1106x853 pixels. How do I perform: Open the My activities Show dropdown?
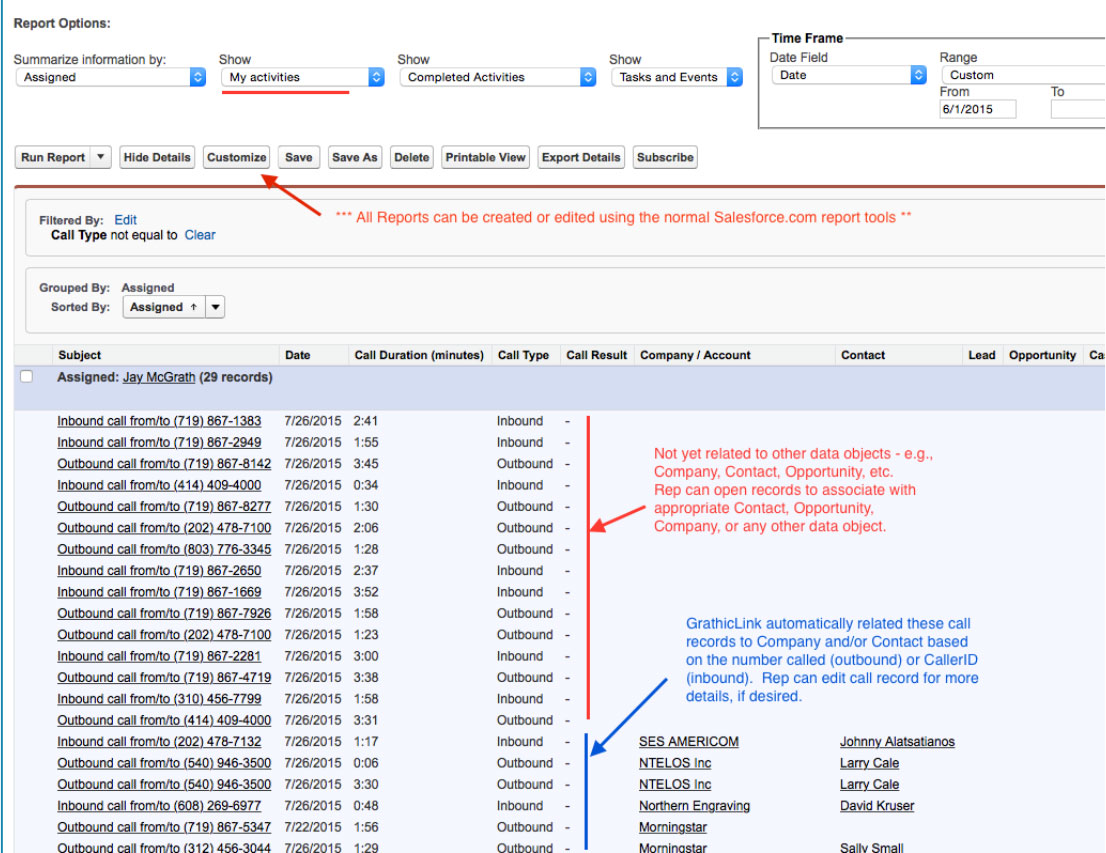tap(302, 77)
